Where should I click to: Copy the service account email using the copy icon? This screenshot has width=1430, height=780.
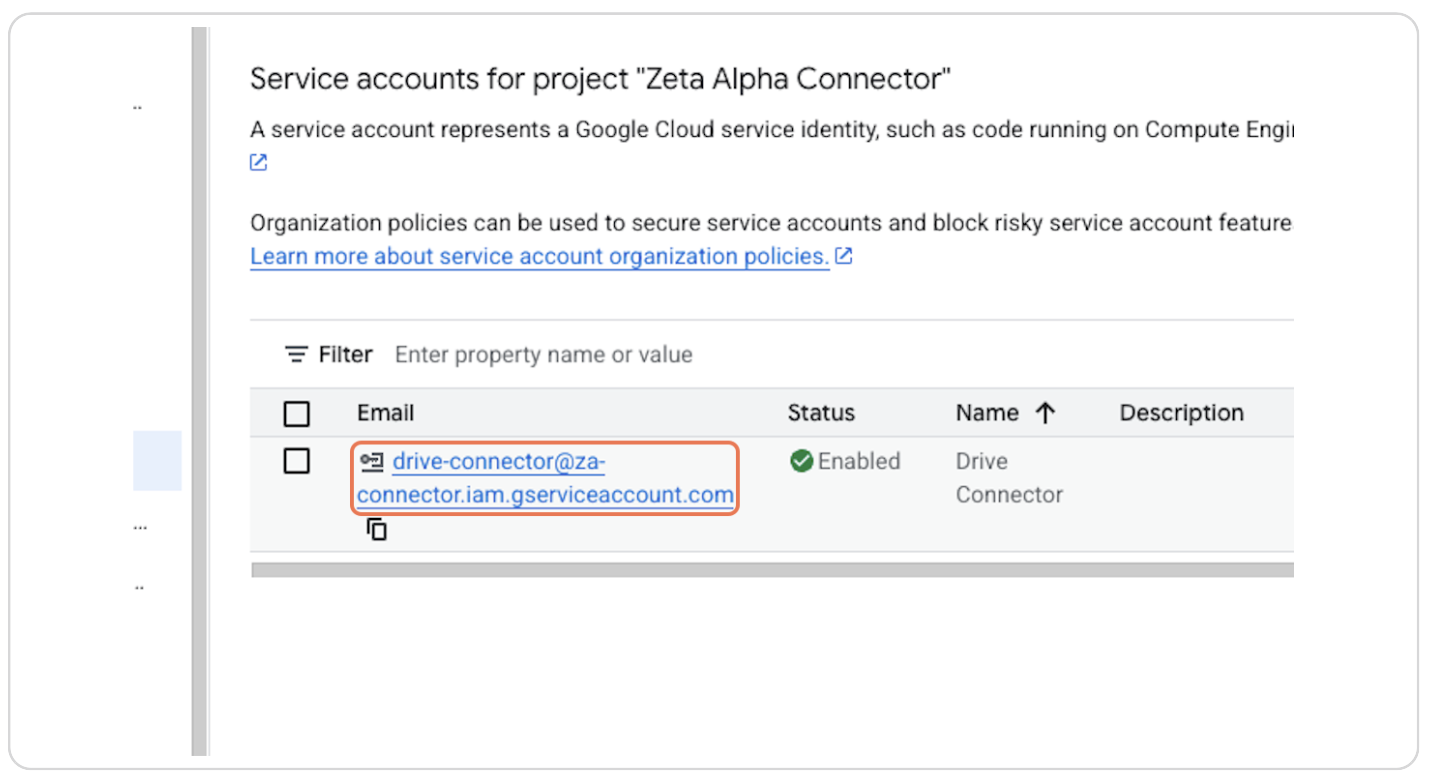click(x=376, y=528)
